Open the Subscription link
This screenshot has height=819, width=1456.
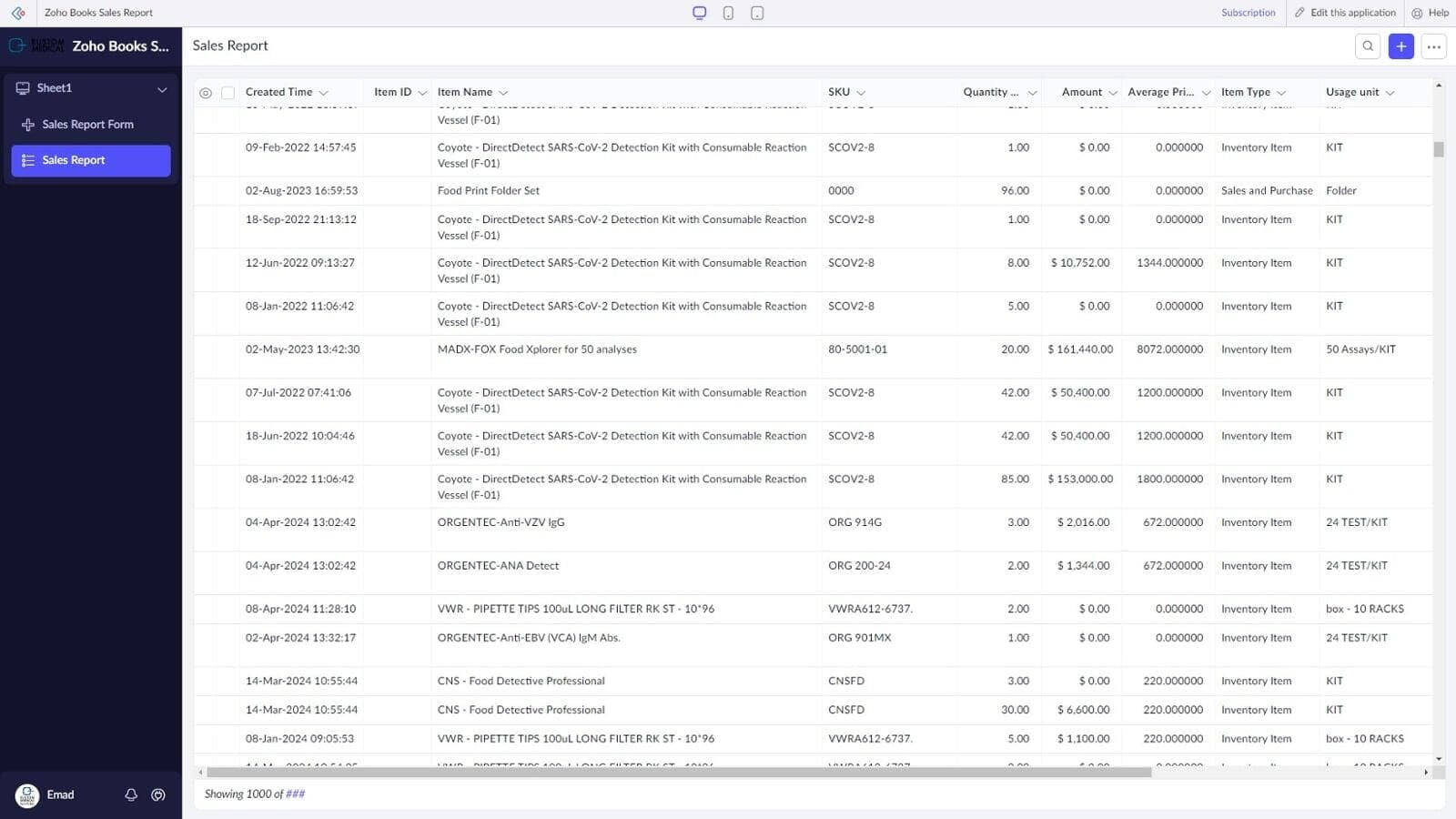pyautogui.click(x=1248, y=13)
